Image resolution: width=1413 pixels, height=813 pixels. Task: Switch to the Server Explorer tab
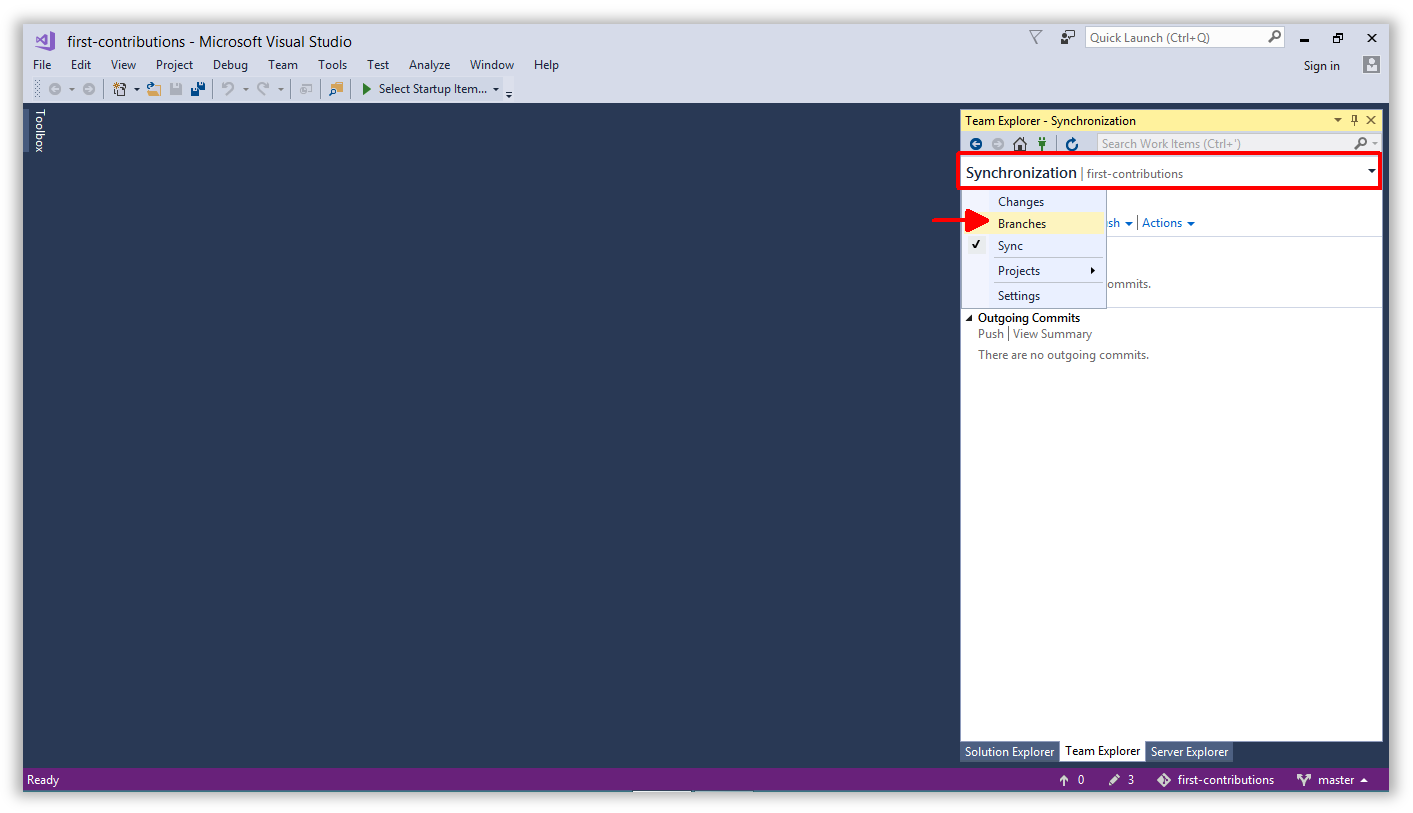(1189, 752)
